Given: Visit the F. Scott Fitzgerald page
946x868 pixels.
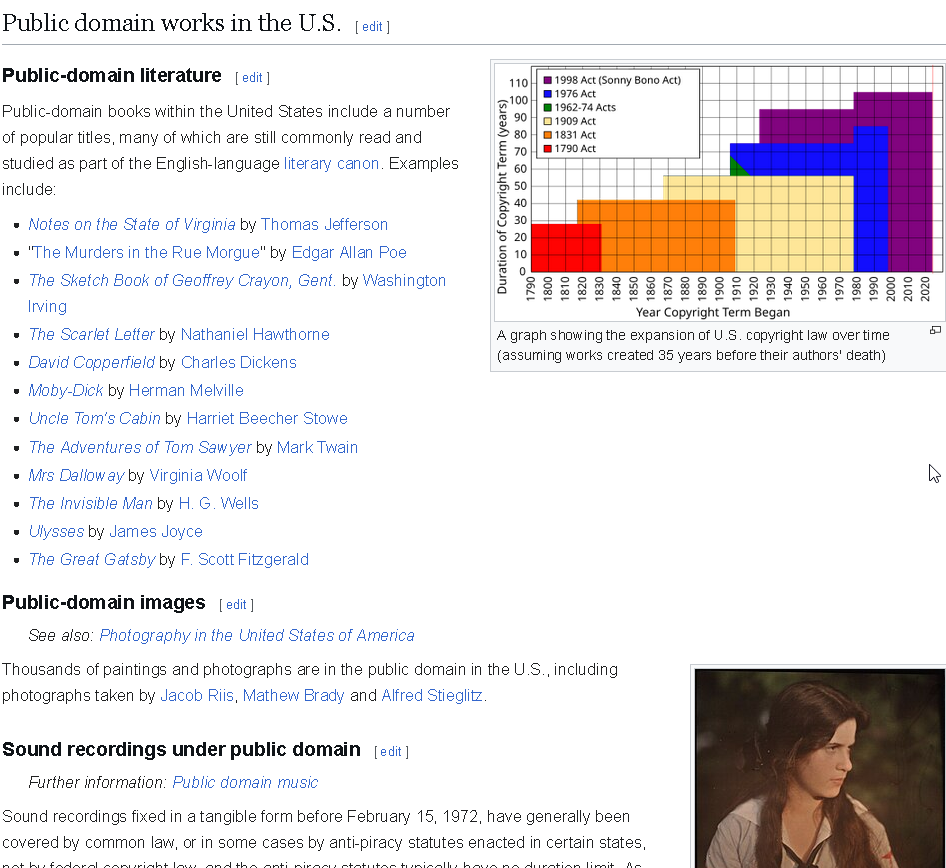Looking at the screenshot, I should point(244,560).
